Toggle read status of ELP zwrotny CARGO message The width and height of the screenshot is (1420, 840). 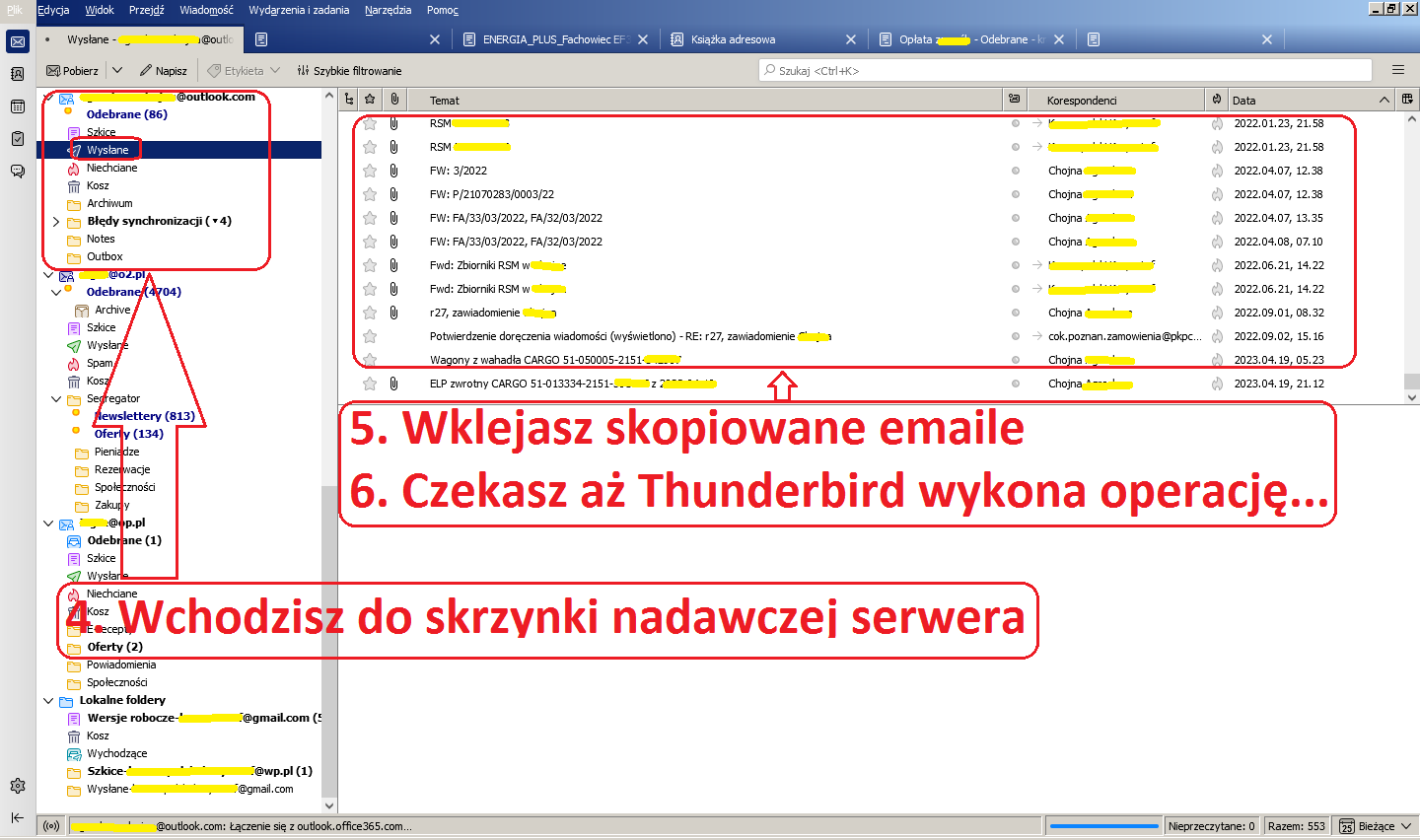coord(1015,384)
